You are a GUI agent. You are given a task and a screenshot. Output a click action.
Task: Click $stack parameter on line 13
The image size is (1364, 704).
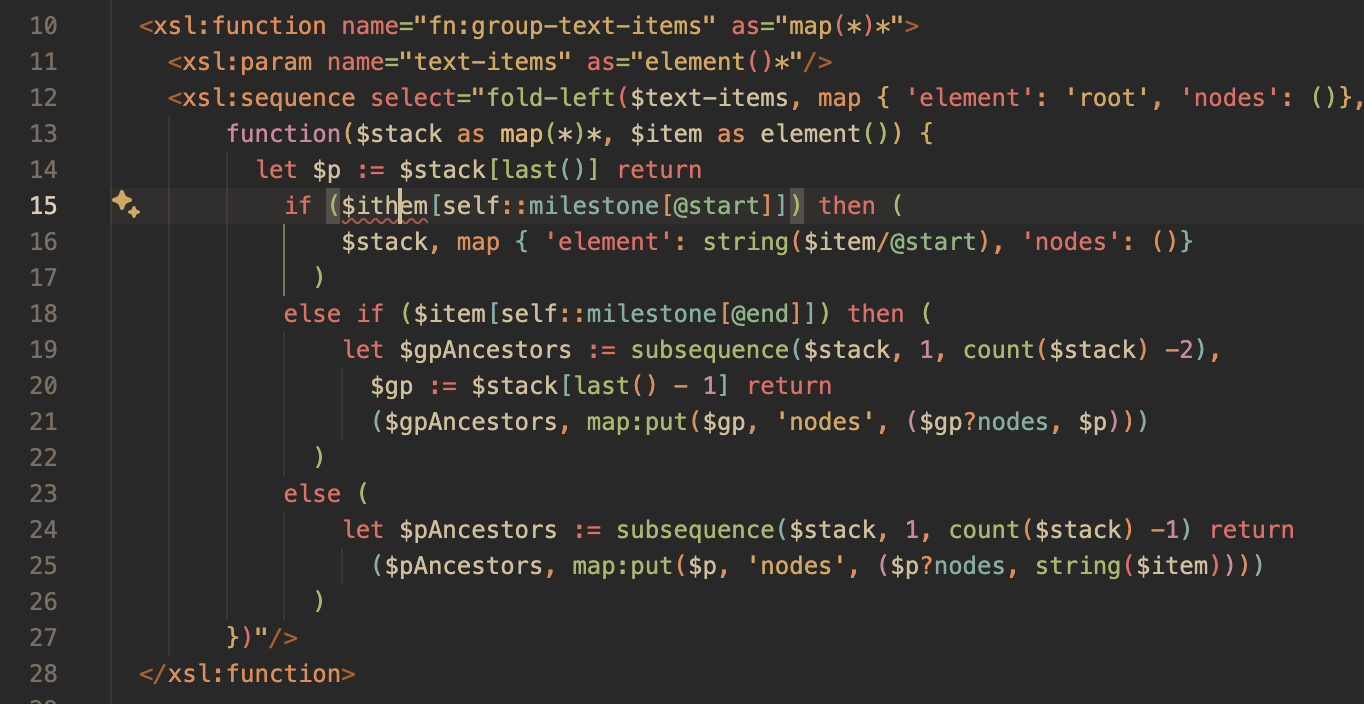399,133
